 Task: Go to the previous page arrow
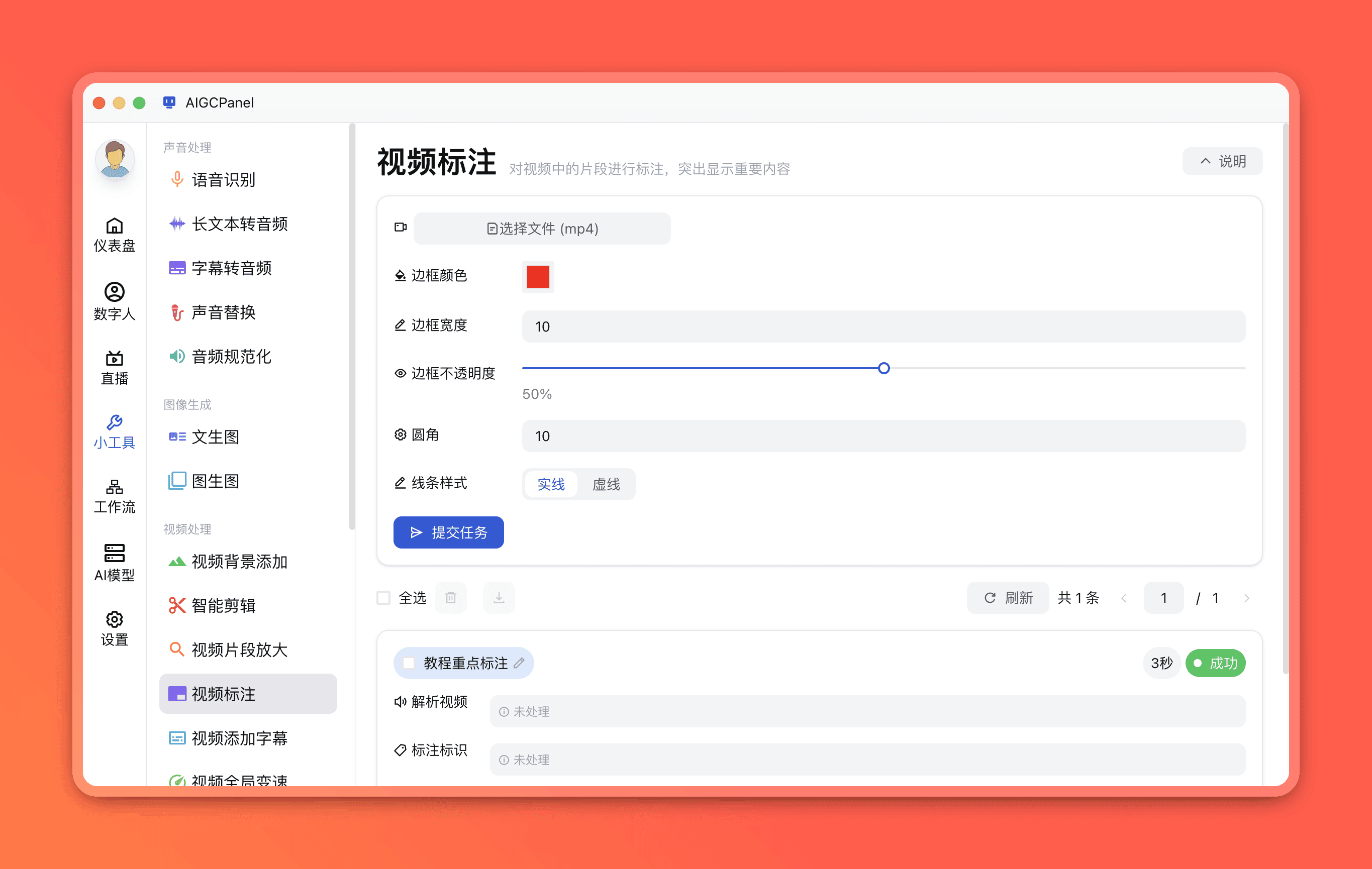(1124, 598)
